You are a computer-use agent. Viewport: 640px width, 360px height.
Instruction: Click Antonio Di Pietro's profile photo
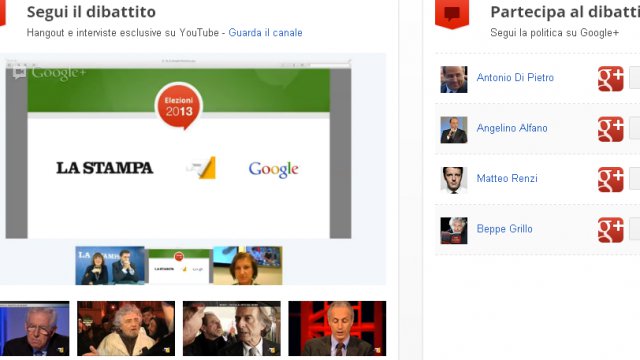pyautogui.click(x=453, y=79)
